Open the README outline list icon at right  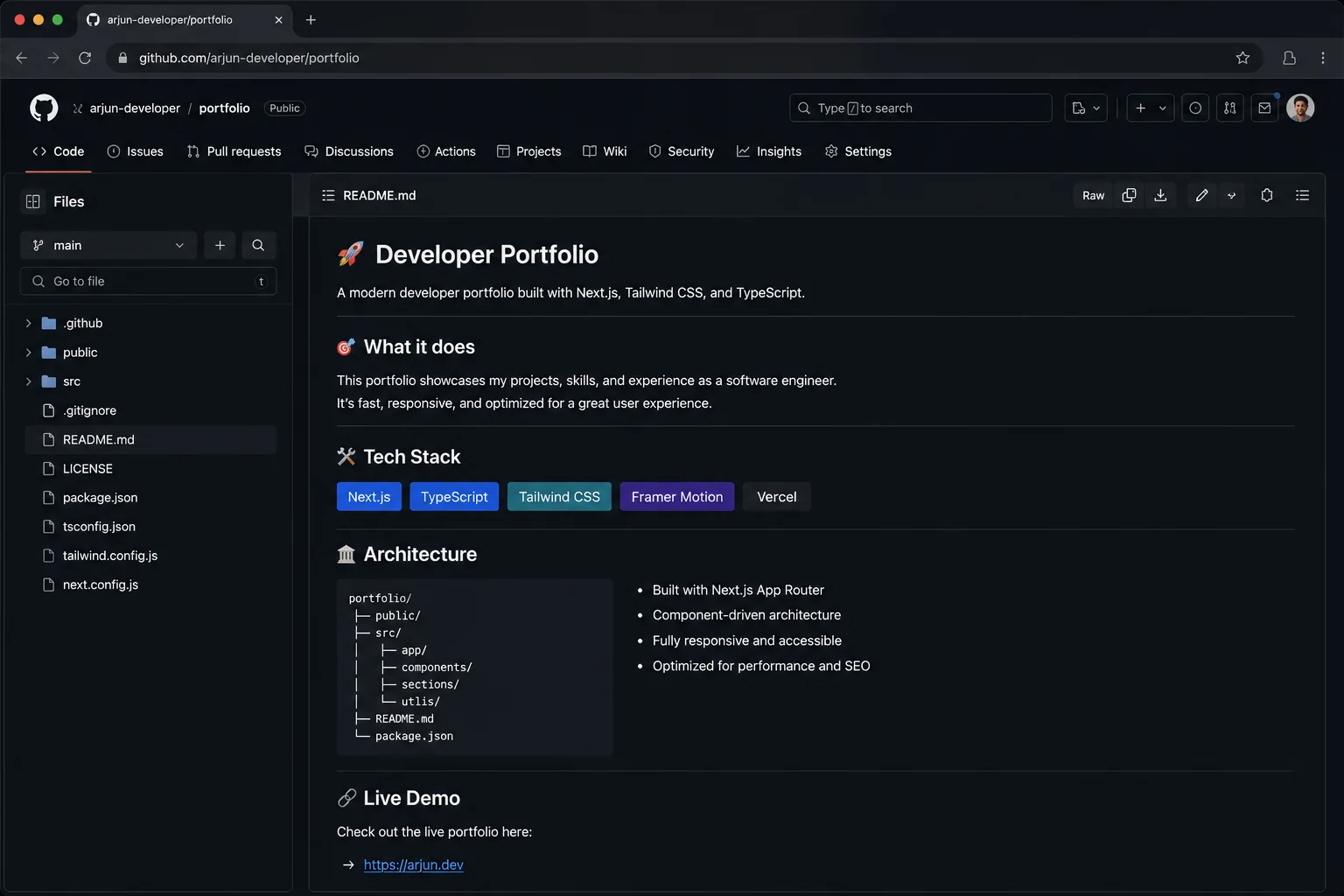tap(1302, 195)
